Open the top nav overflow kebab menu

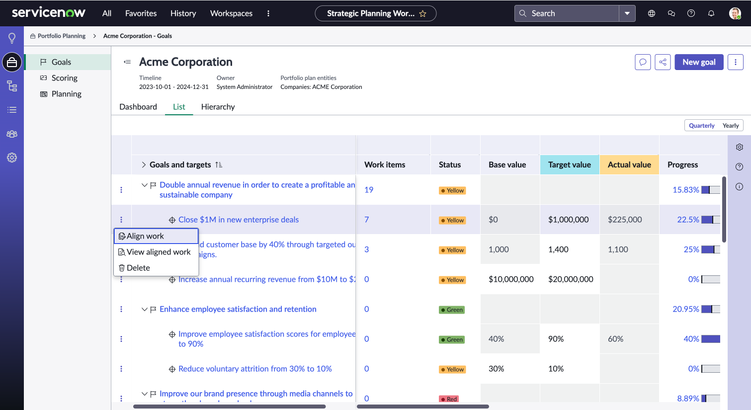268,13
